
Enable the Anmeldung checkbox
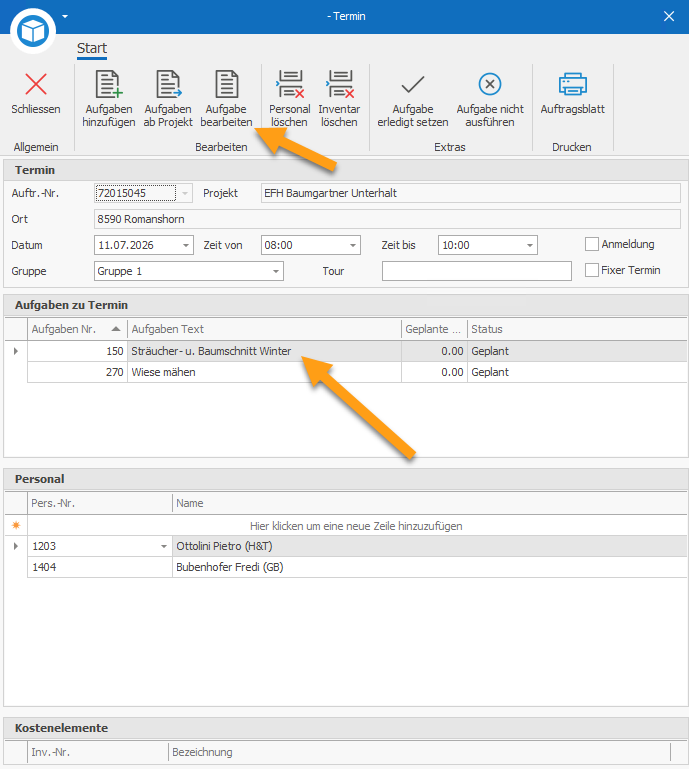coord(591,244)
